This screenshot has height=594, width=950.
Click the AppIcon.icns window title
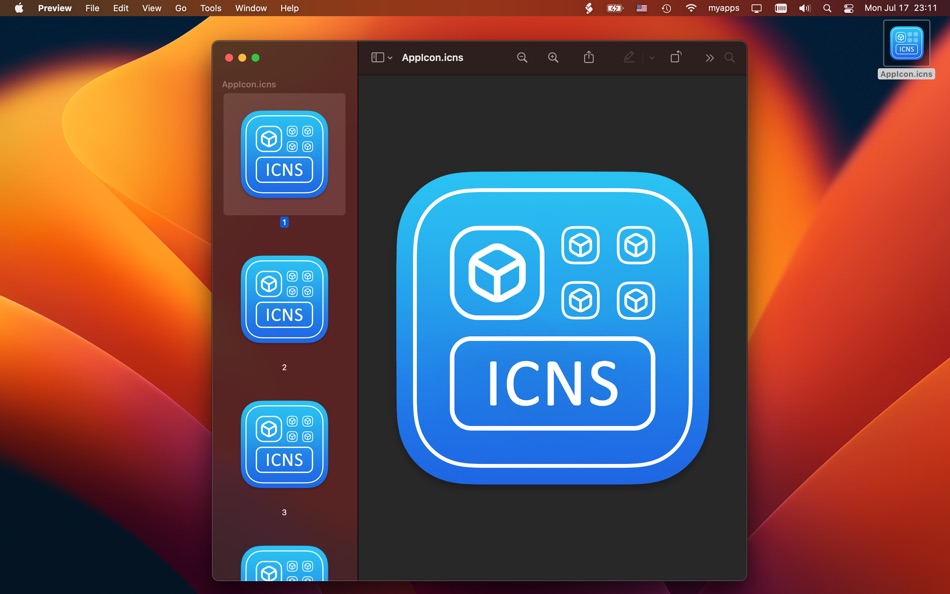tap(433, 58)
